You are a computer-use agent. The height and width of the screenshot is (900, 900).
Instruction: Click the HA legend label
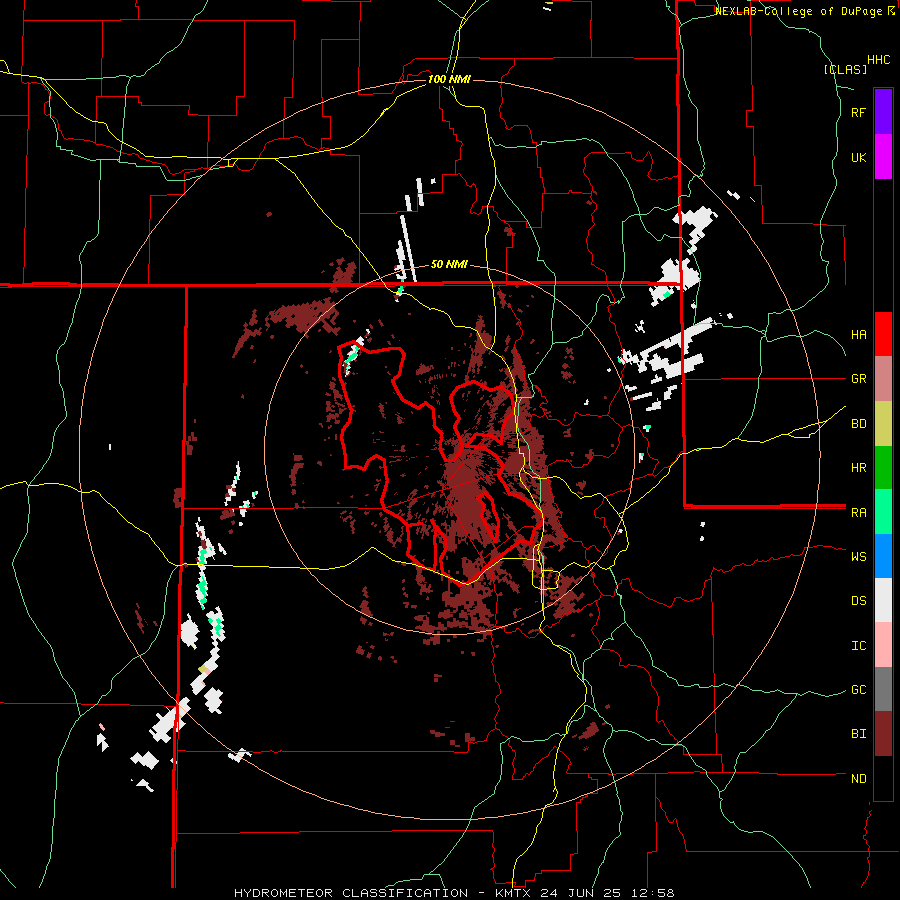click(x=858, y=335)
